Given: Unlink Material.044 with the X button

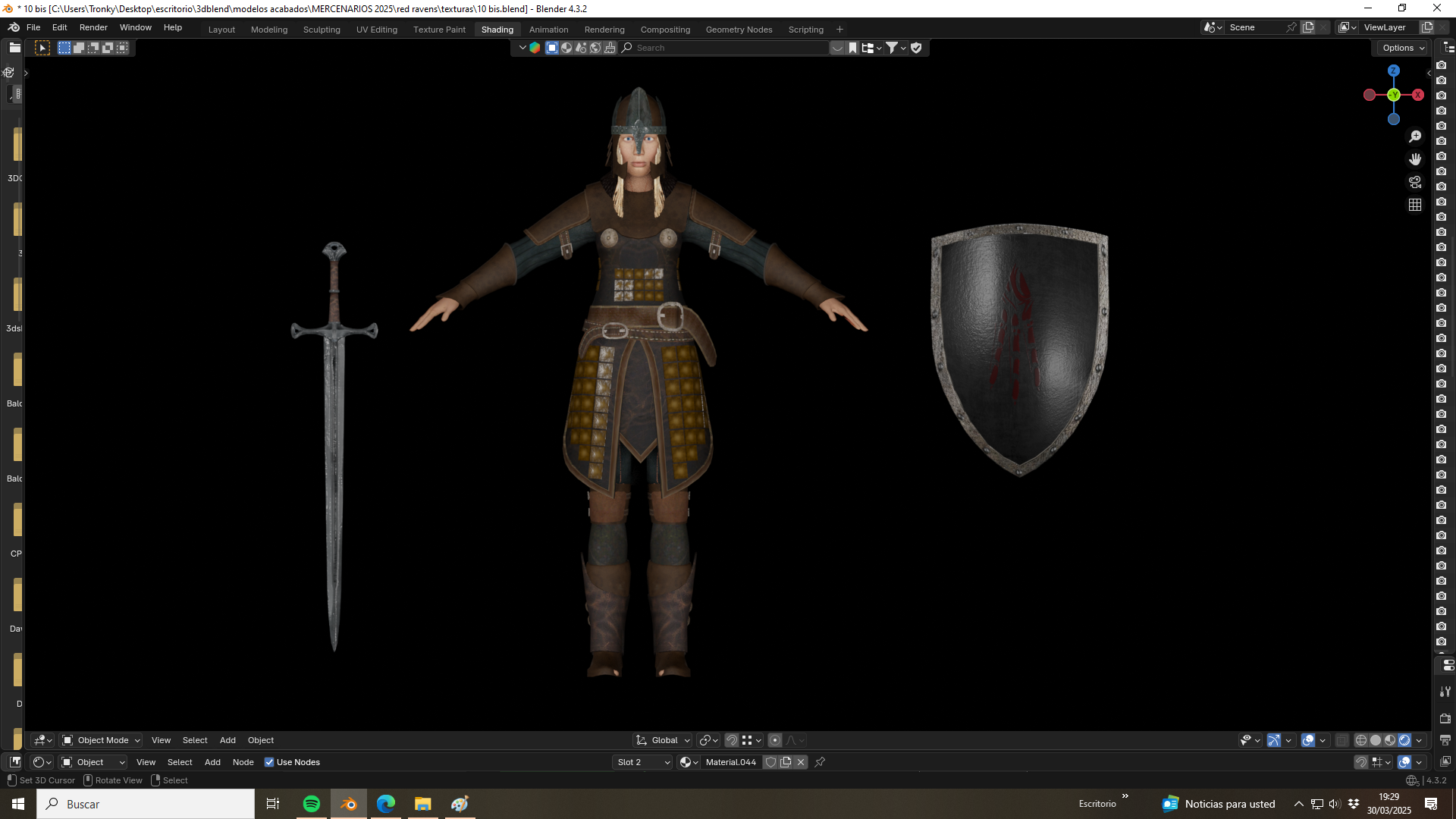Looking at the screenshot, I should click(x=801, y=762).
